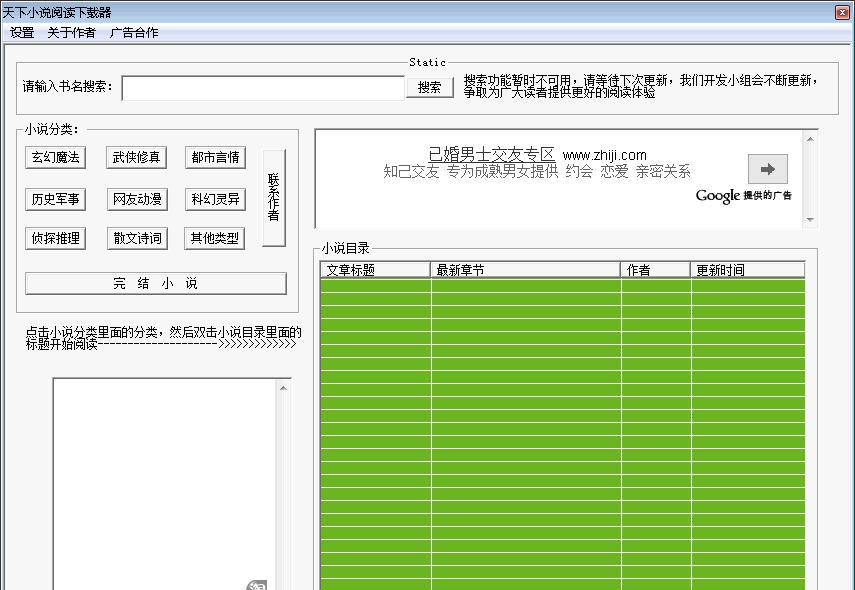
Task: Select the 散文诗词 category
Action: click(137, 238)
